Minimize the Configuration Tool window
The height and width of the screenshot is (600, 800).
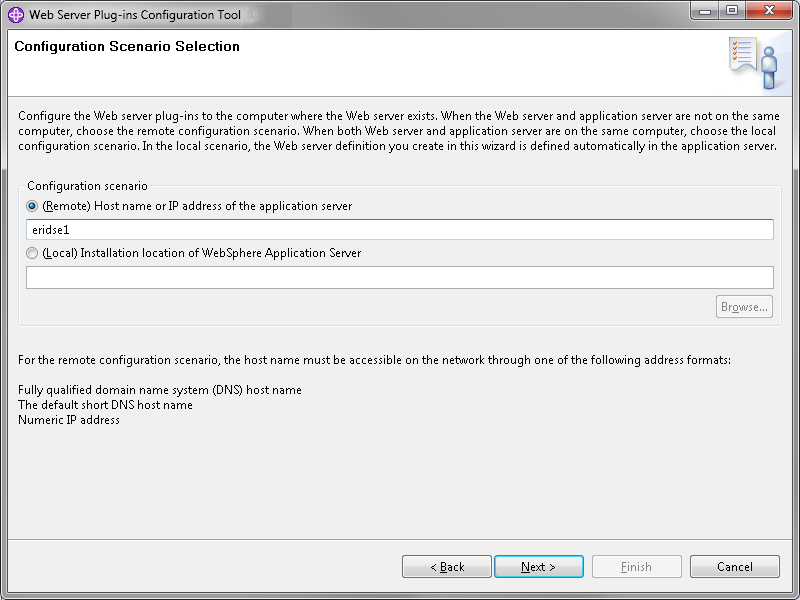pyautogui.click(x=705, y=11)
